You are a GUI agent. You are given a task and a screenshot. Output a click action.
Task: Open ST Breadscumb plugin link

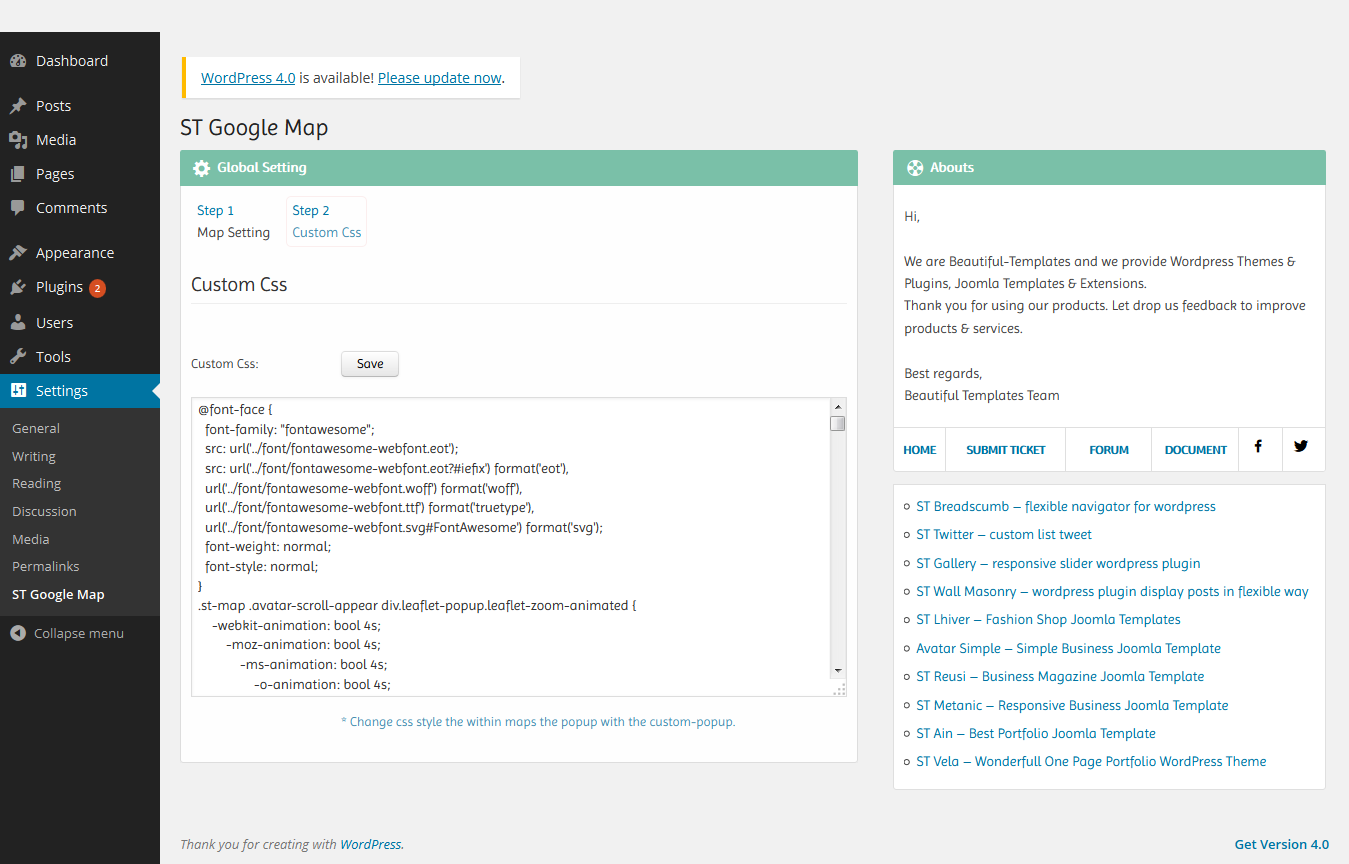coord(1066,507)
